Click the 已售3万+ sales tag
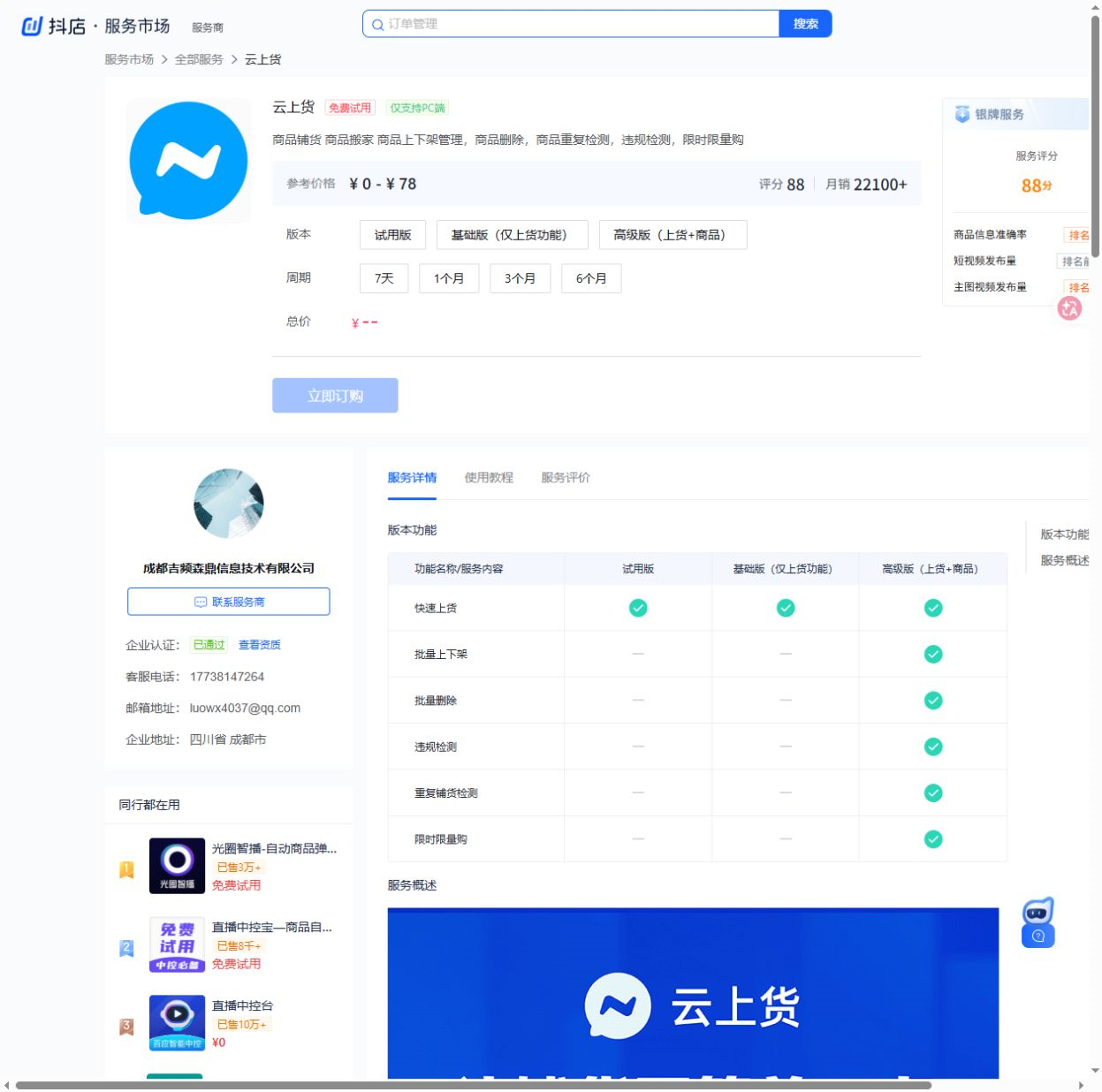This screenshot has height=1092, width=1102. point(239,868)
